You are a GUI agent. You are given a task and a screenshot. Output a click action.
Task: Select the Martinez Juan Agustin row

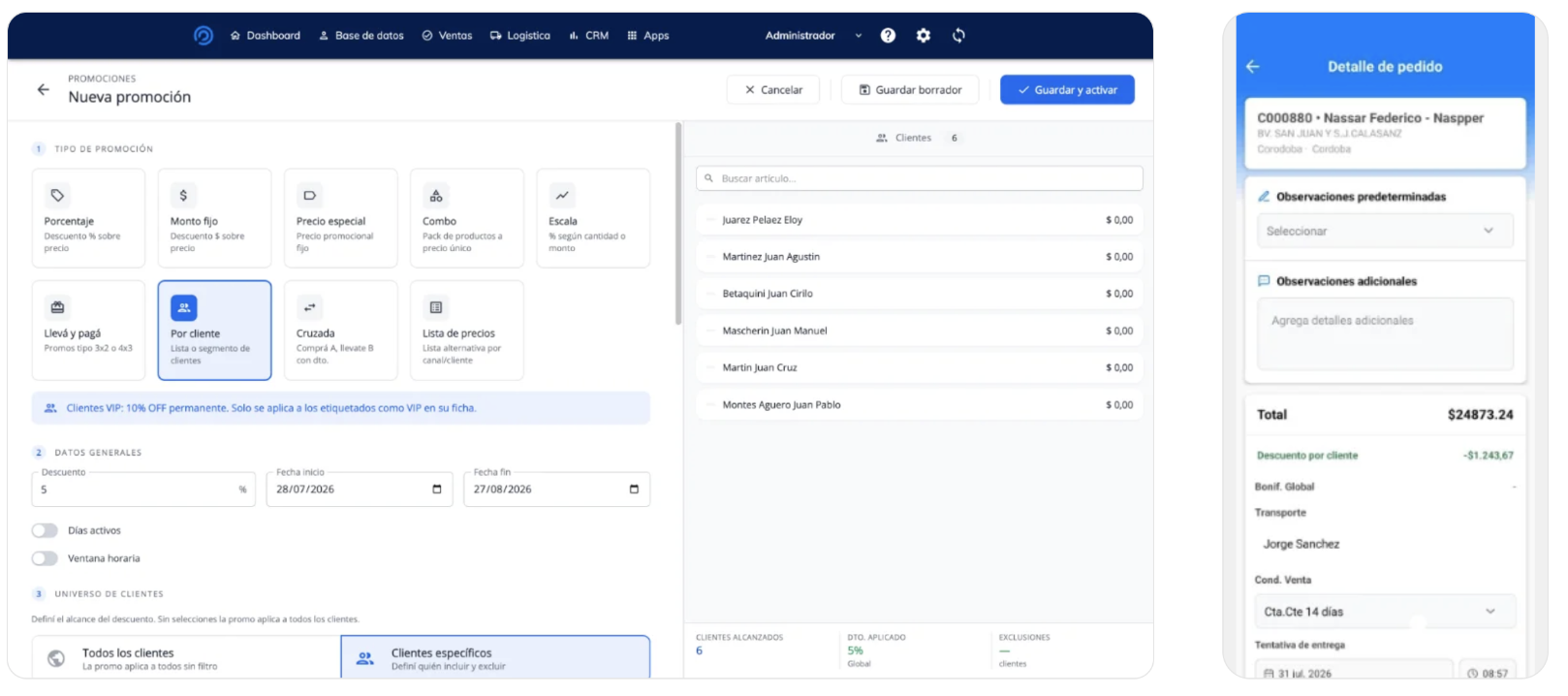920,257
